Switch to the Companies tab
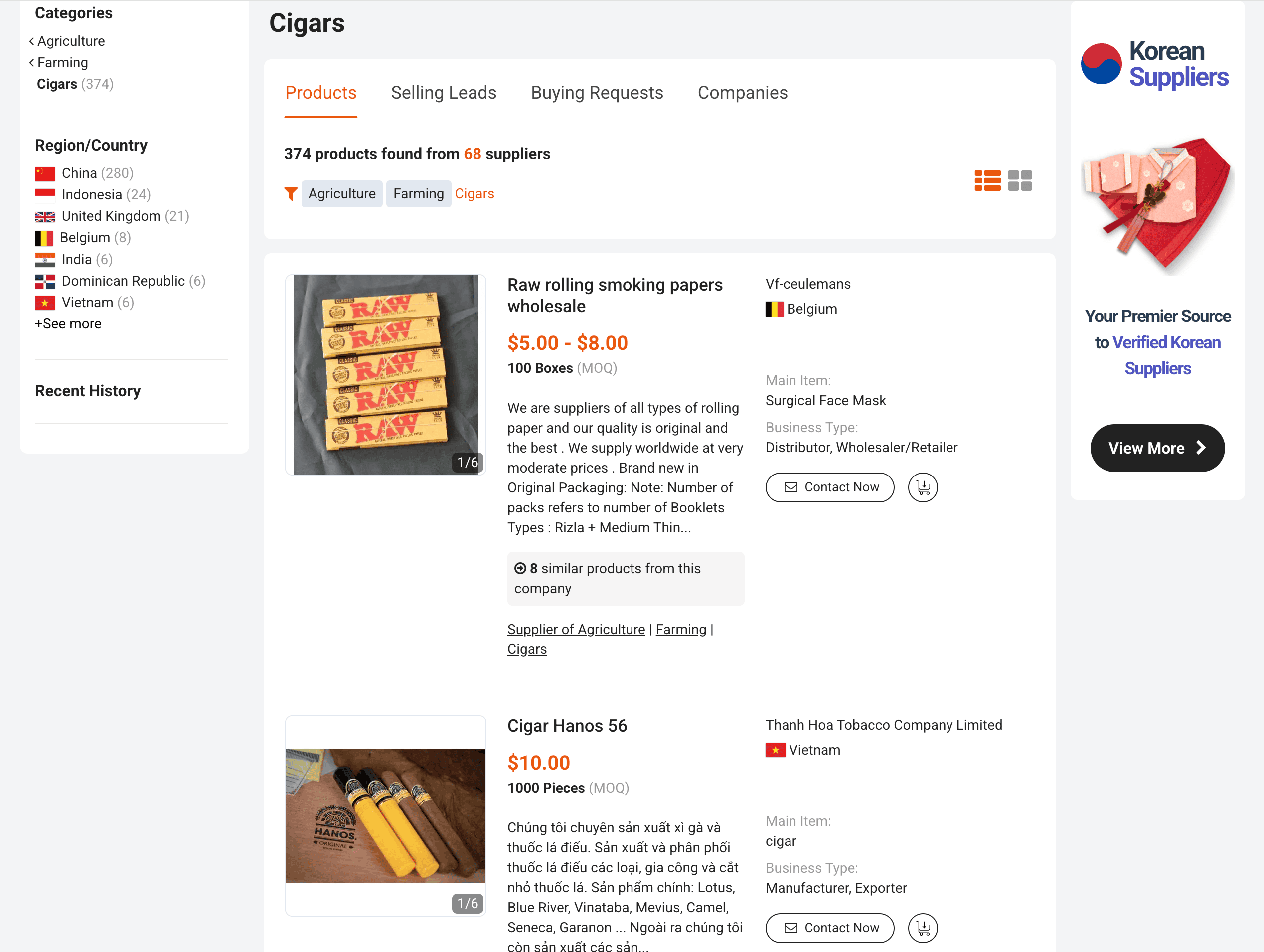Screen dimensions: 1264x952 (x=742, y=93)
